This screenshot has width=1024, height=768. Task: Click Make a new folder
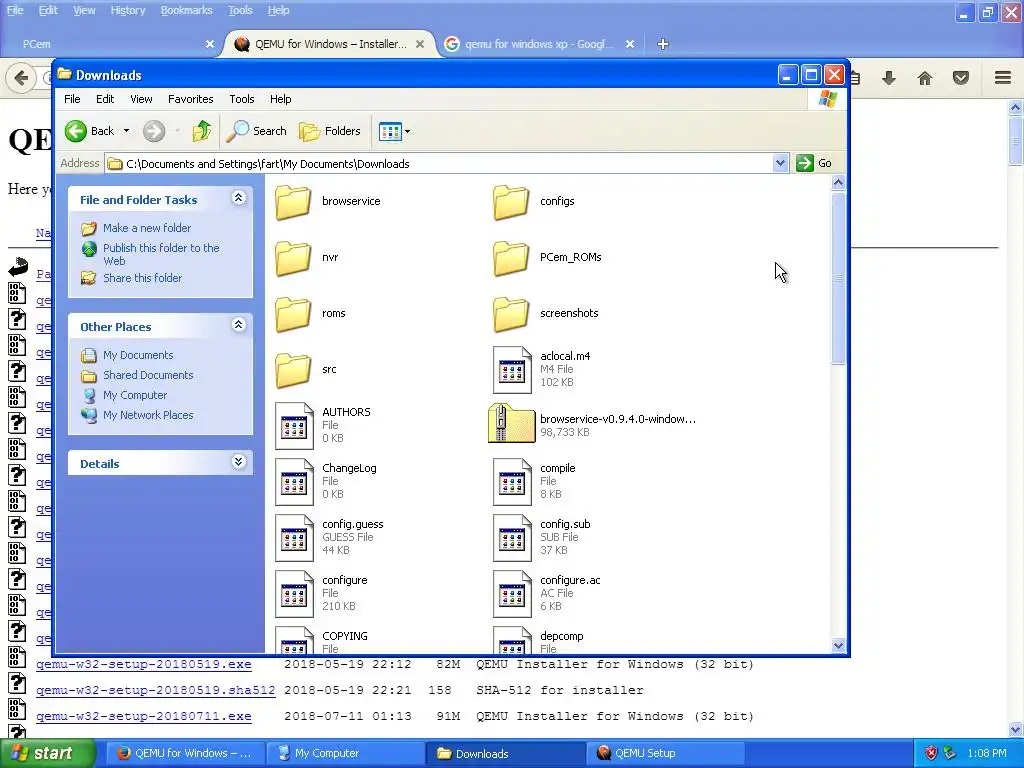point(147,228)
